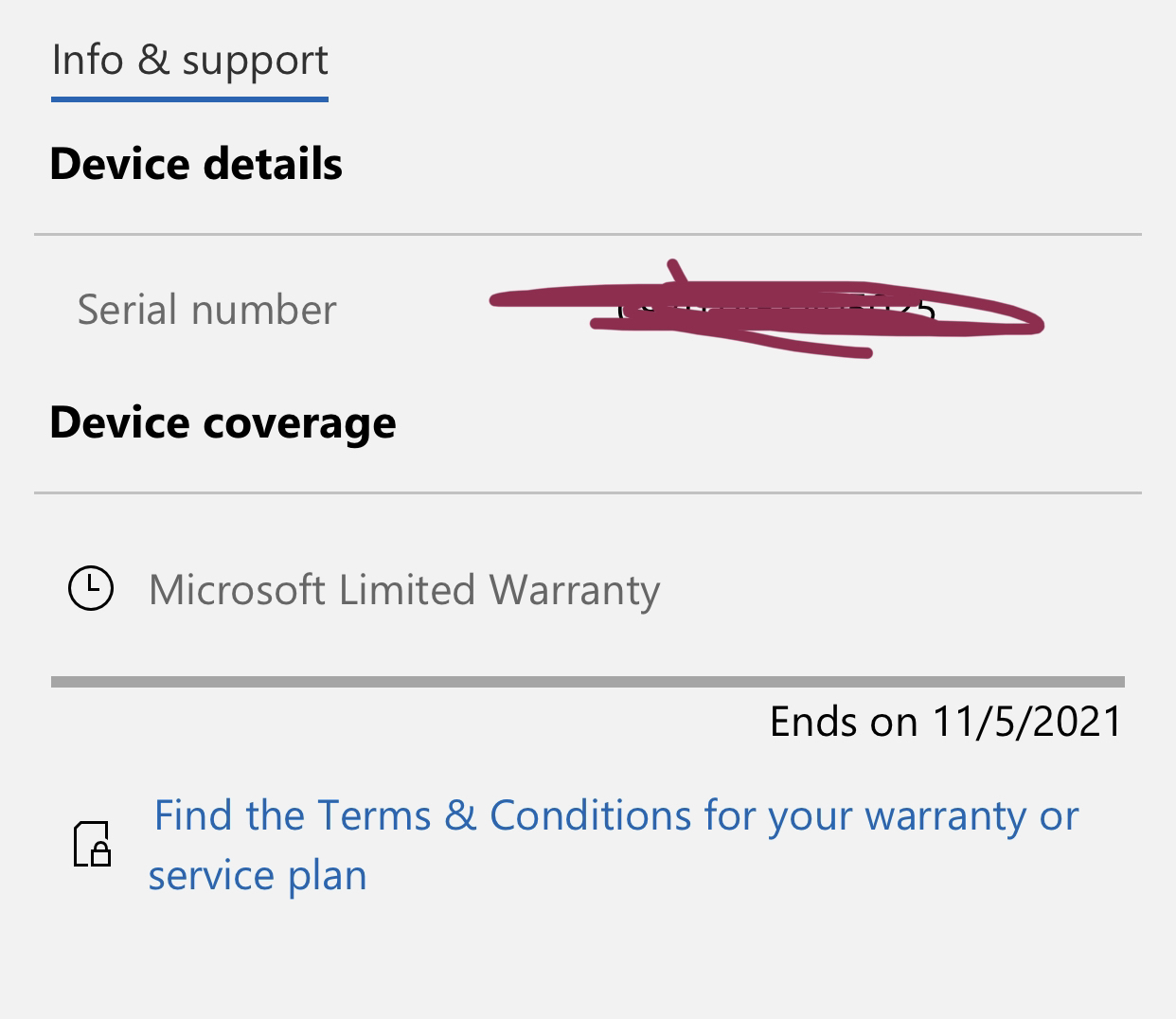Image resolution: width=1176 pixels, height=1019 pixels.
Task: Select the Microsoft Limited Warranty text
Action: coord(404,590)
